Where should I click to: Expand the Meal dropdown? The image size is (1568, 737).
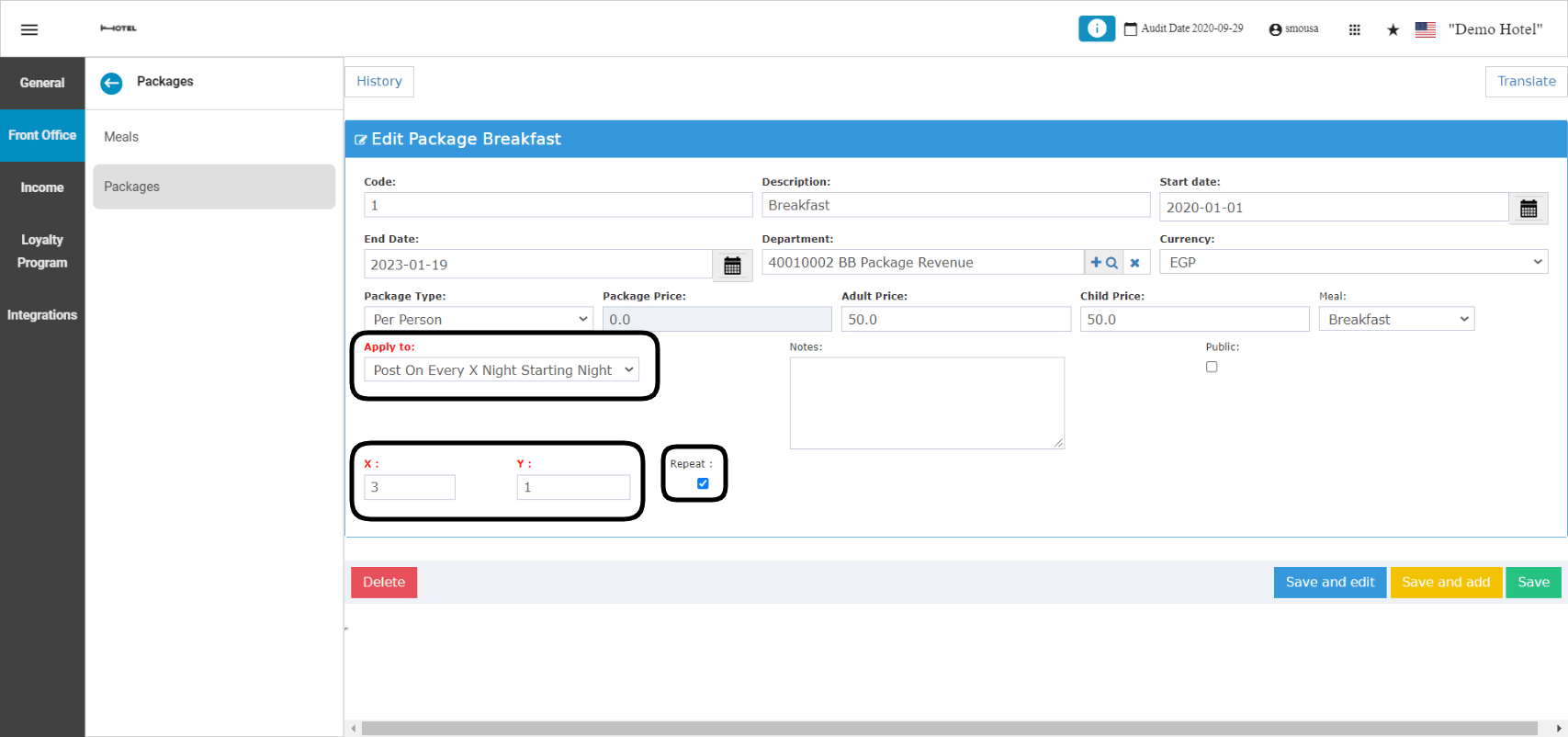point(1396,319)
